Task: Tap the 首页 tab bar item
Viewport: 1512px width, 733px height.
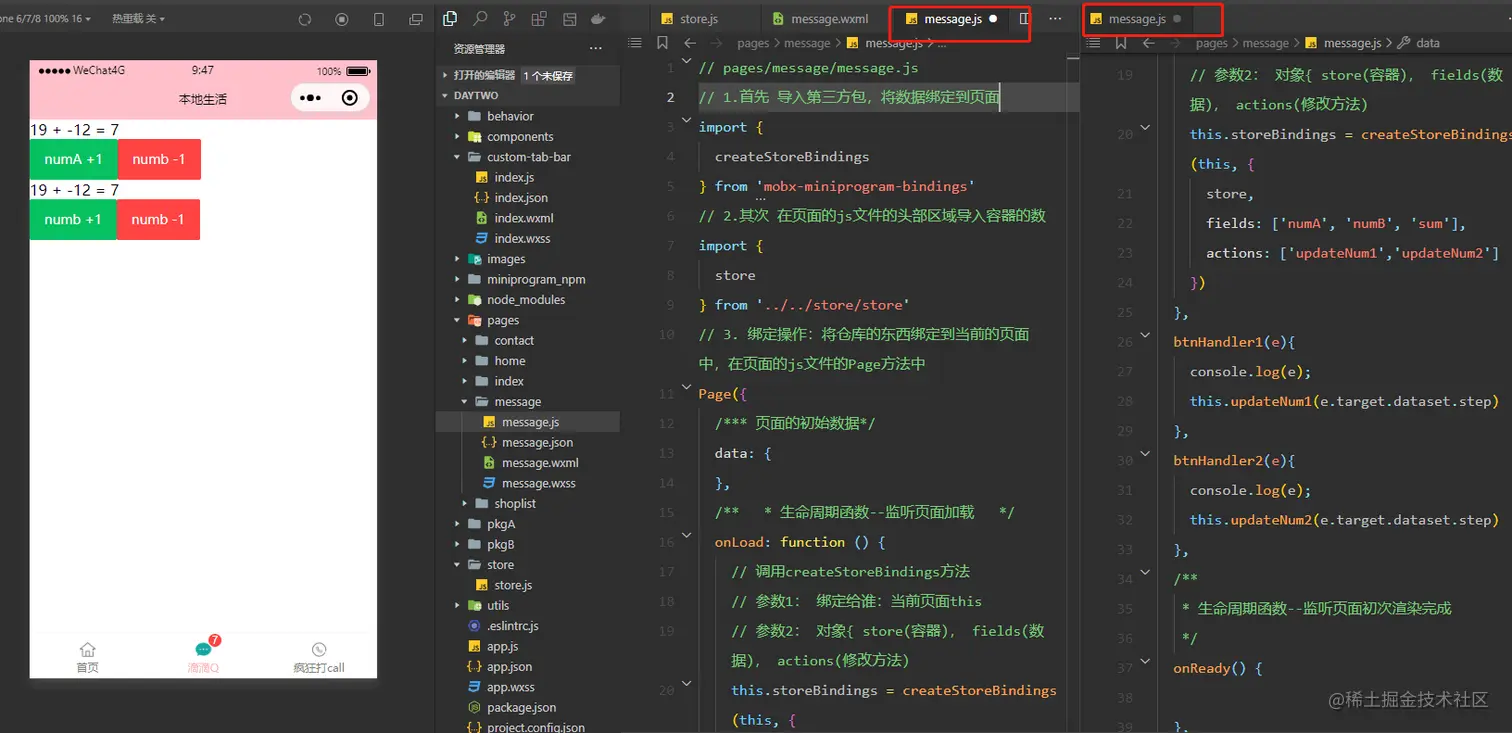Action: point(88,658)
